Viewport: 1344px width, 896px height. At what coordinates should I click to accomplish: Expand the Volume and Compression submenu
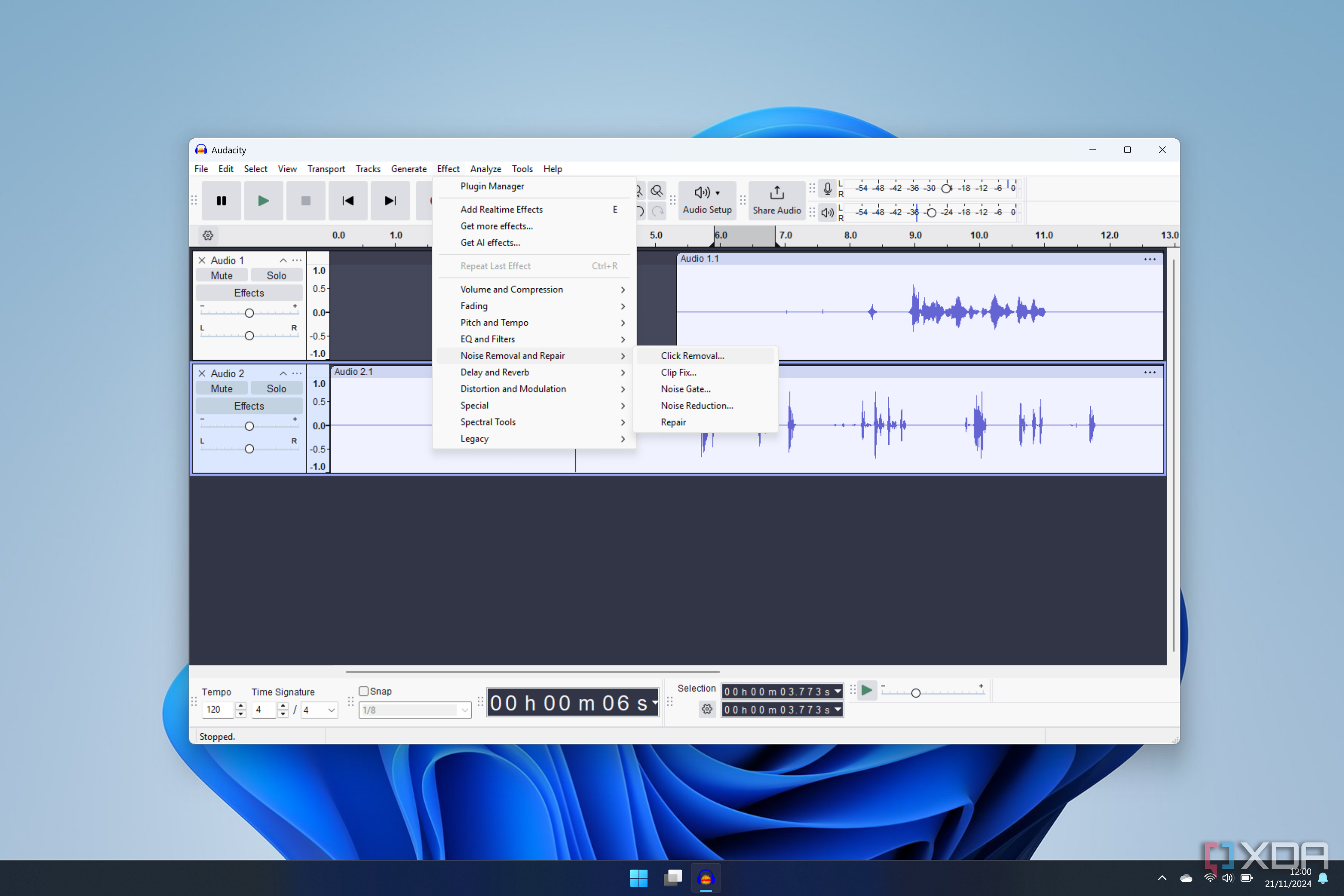click(x=534, y=290)
